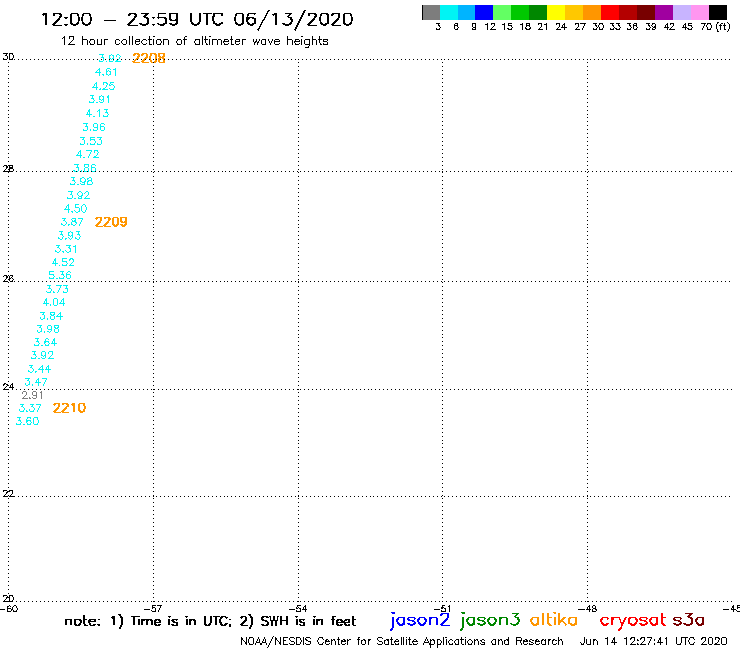Click the '12 hour collection of altimeter wave heights' subtitle
This screenshot has width=740, height=650.
194,42
